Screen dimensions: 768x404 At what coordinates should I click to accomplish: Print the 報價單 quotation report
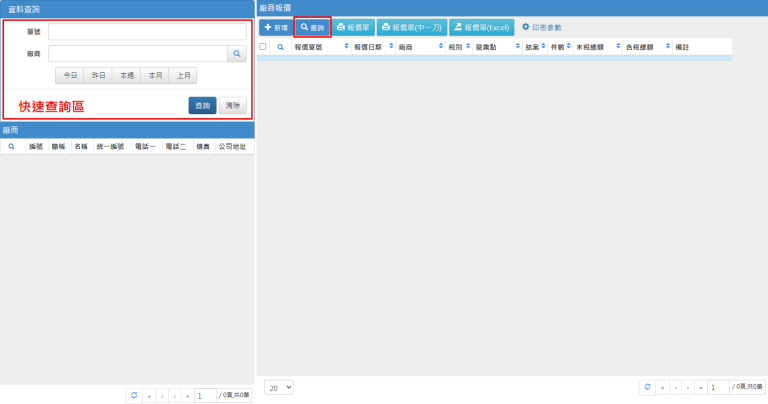point(353,28)
